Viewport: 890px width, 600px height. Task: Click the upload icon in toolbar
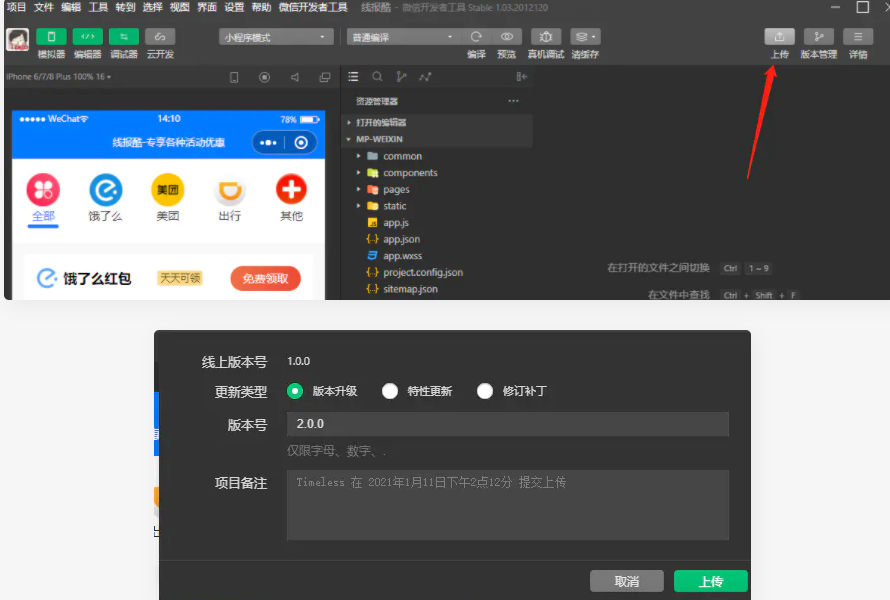click(x=779, y=37)
